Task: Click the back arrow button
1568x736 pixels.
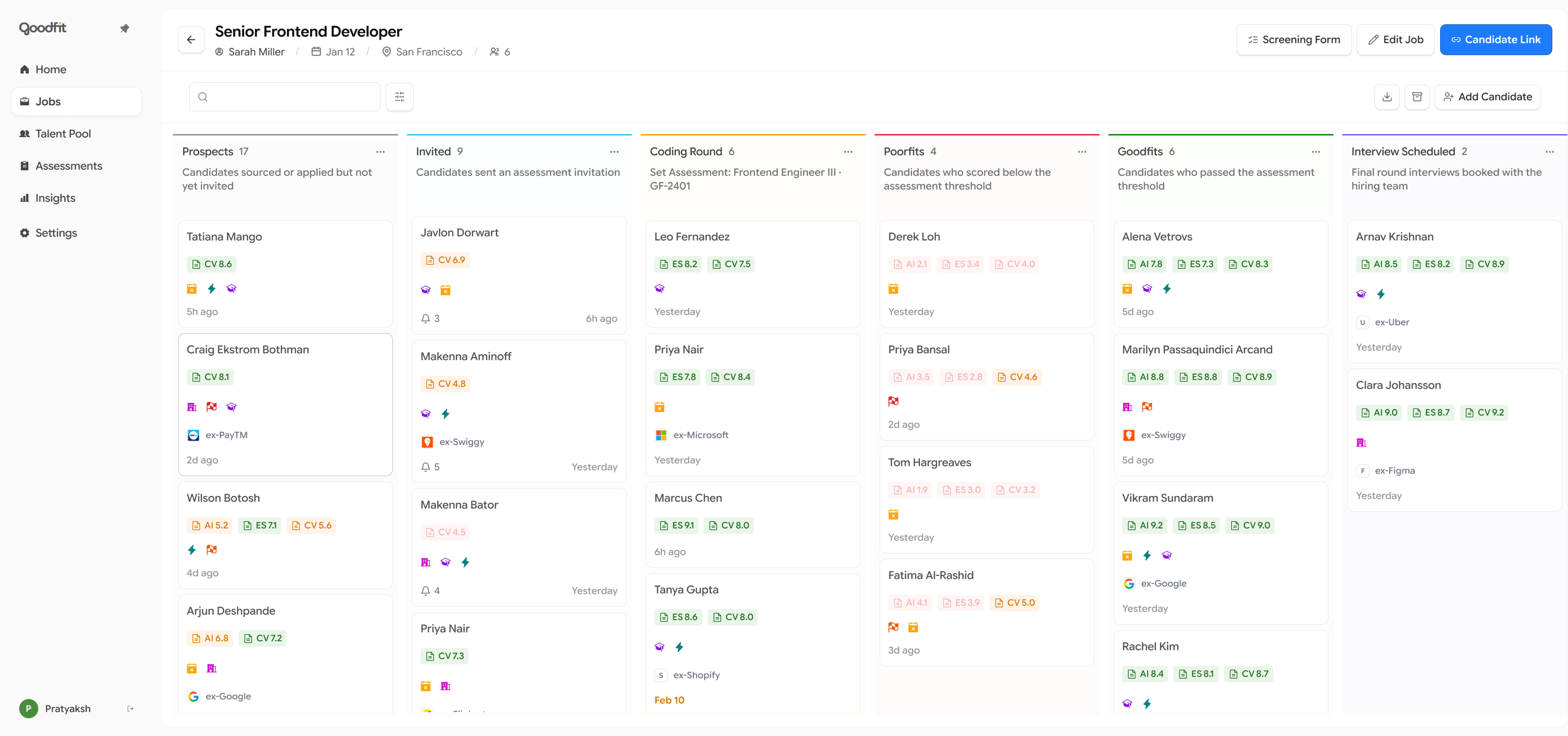Action: pos(191,39)
